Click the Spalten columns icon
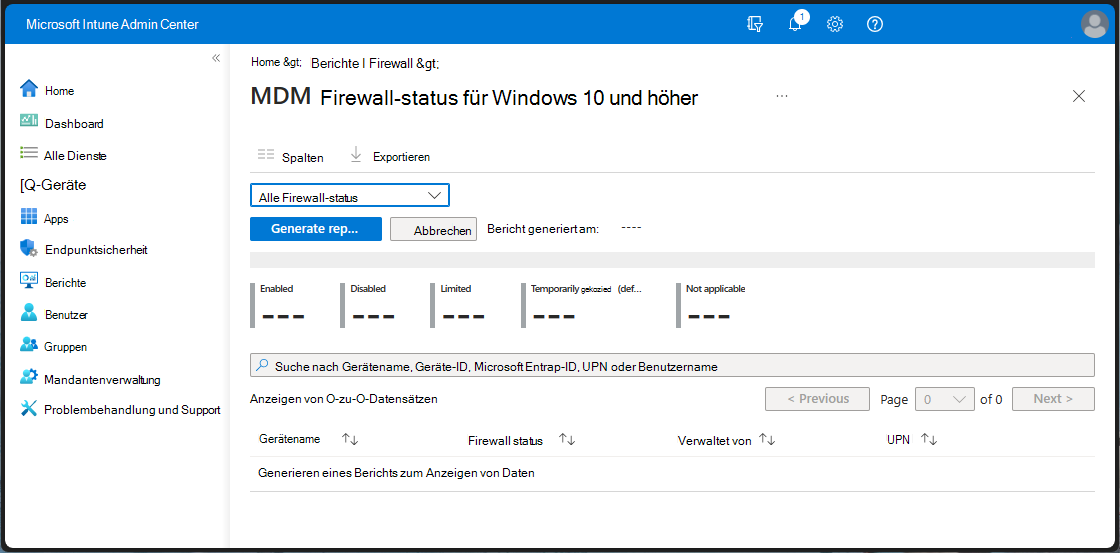Screen dimensions: 1120x553 point(266,154)
